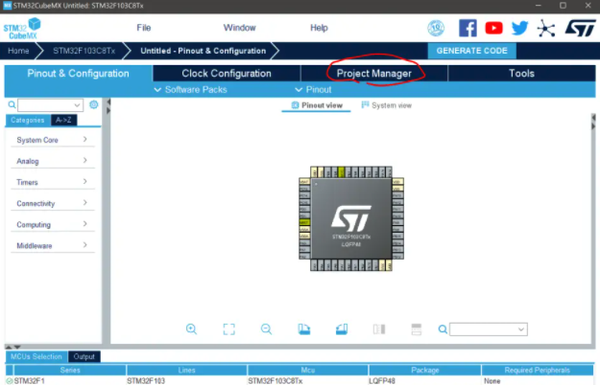Viewport: 600px width, 385px height.
Task: Open the Software Packs dropdown
Action: click(x=191, y=90)
